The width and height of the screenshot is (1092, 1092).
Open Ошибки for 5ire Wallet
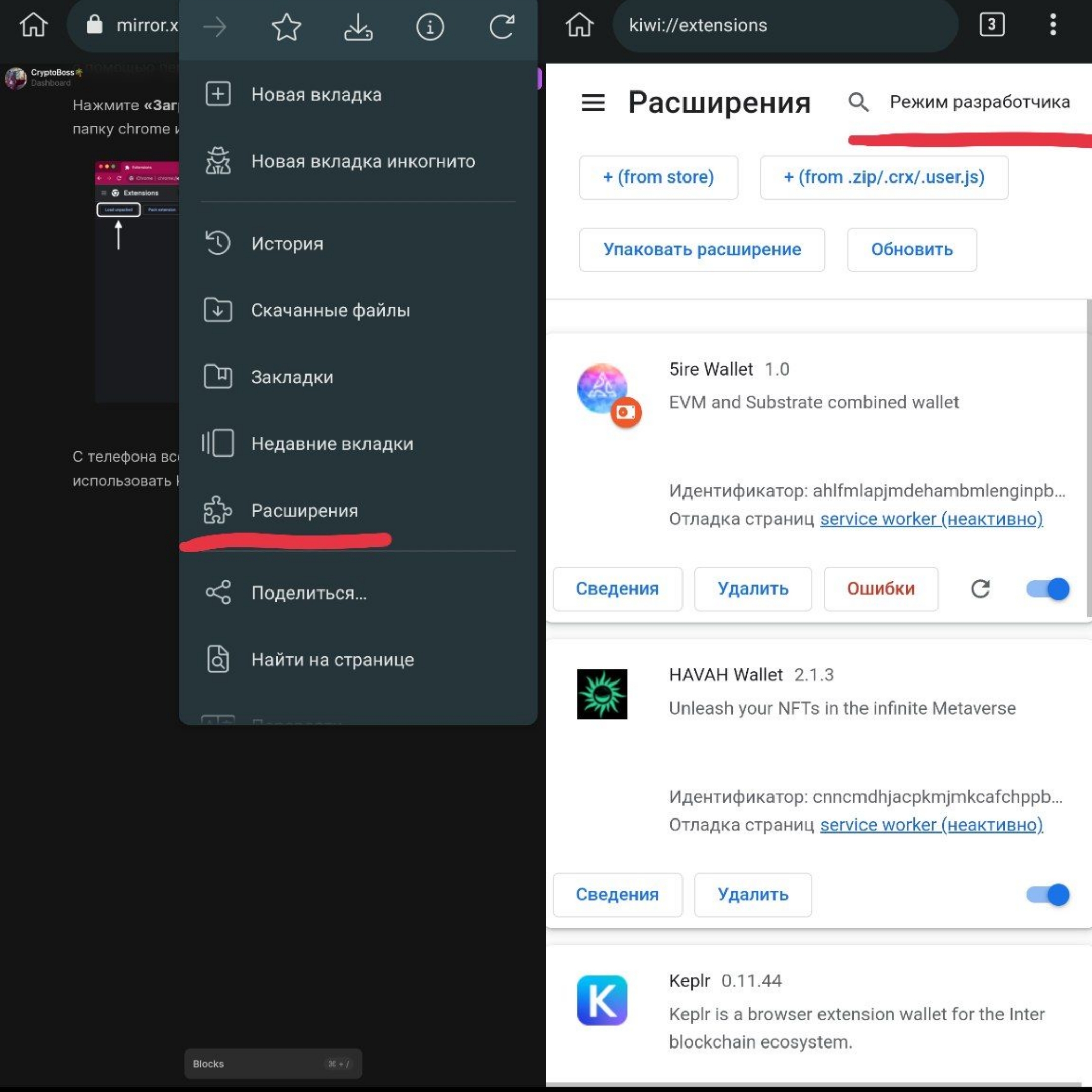point(881,589)
